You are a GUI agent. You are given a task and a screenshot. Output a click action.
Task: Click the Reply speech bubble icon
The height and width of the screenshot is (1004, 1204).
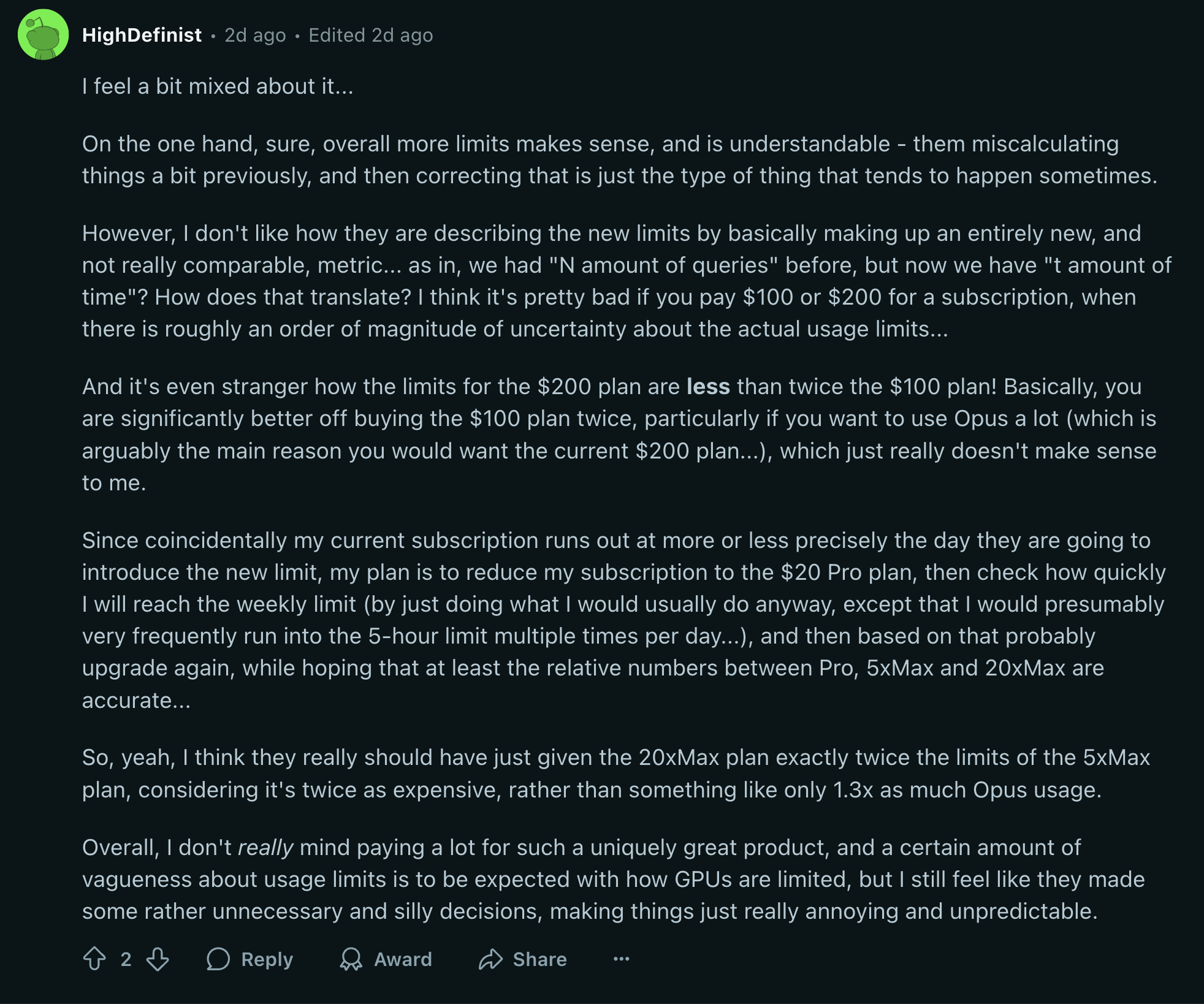[218, 959]
